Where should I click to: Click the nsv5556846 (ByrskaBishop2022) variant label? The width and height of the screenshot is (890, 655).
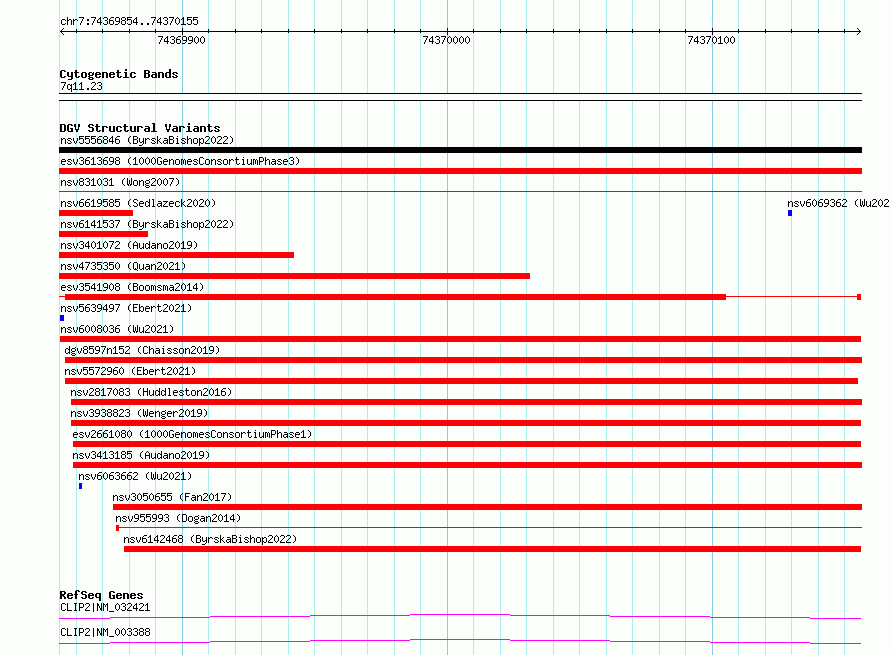147,140
